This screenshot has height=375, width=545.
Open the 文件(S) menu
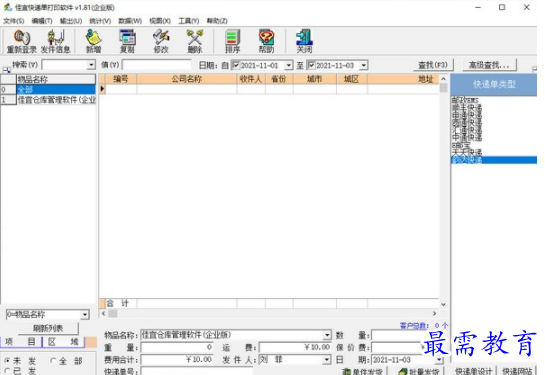[x=14, y=21]
